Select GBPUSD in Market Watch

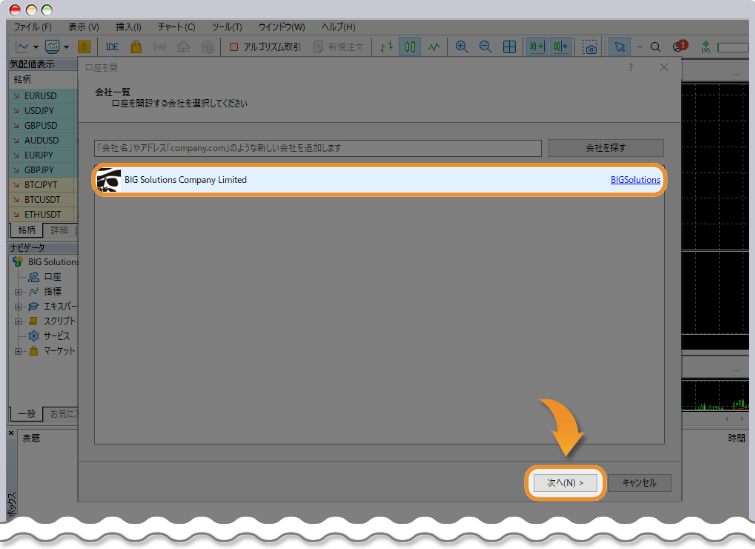(x=43, y=126)
